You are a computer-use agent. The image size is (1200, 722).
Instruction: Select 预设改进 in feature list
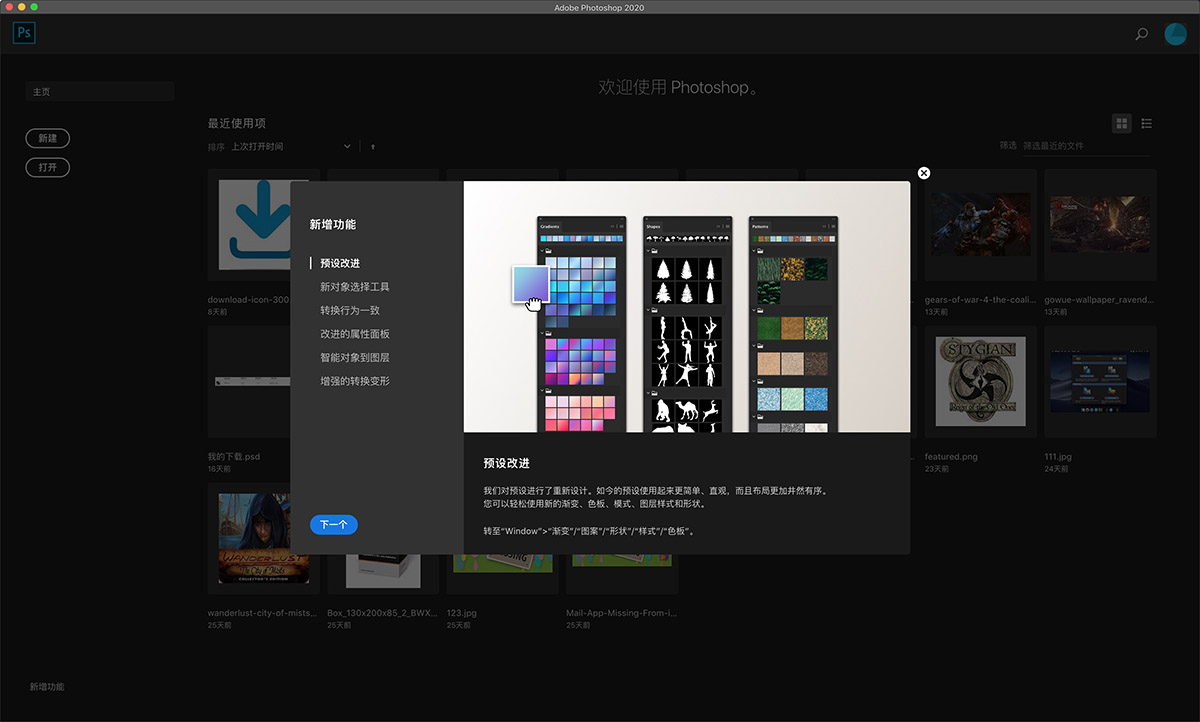tap(340, 263)
